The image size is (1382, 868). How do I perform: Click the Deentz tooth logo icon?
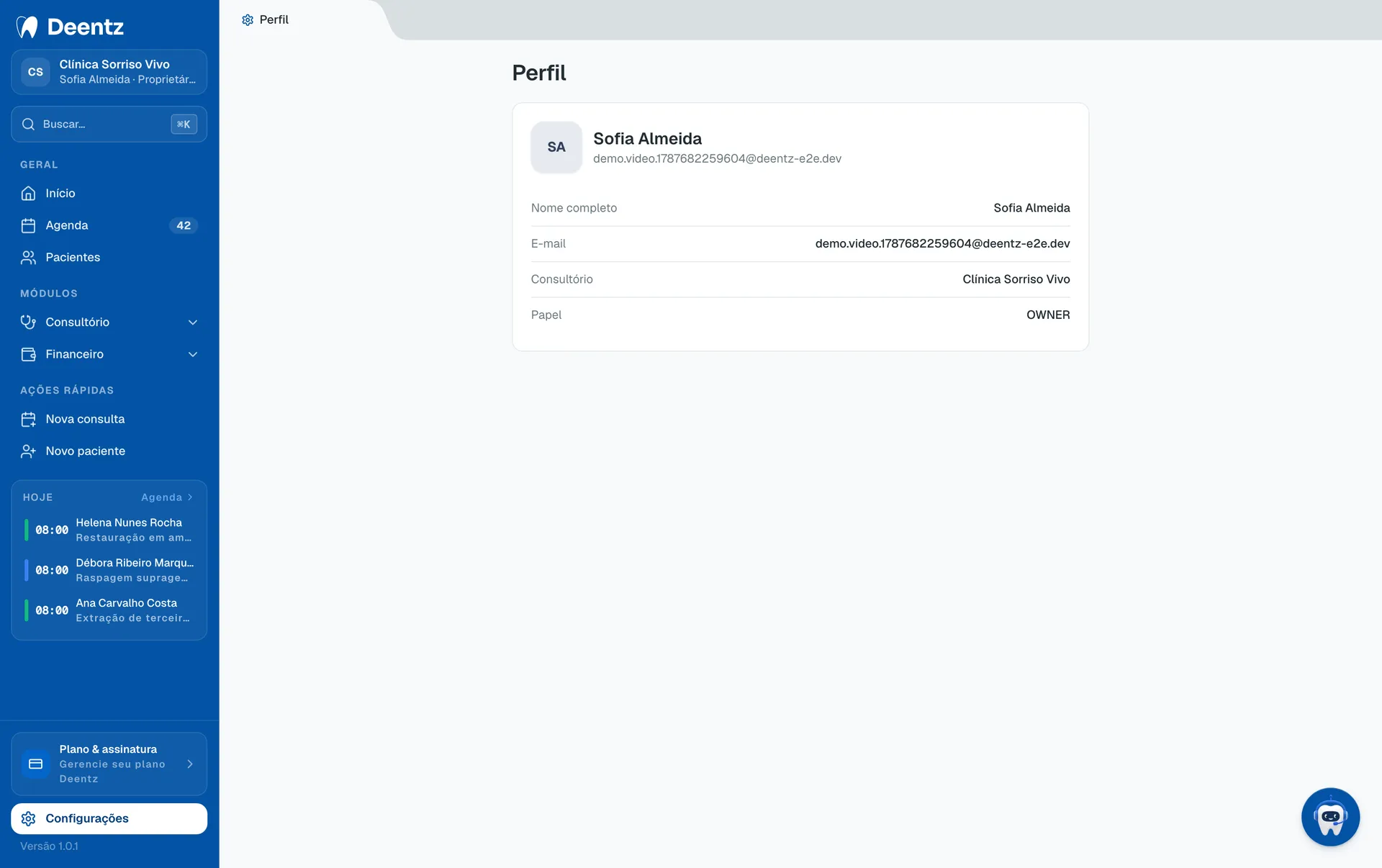27,27
